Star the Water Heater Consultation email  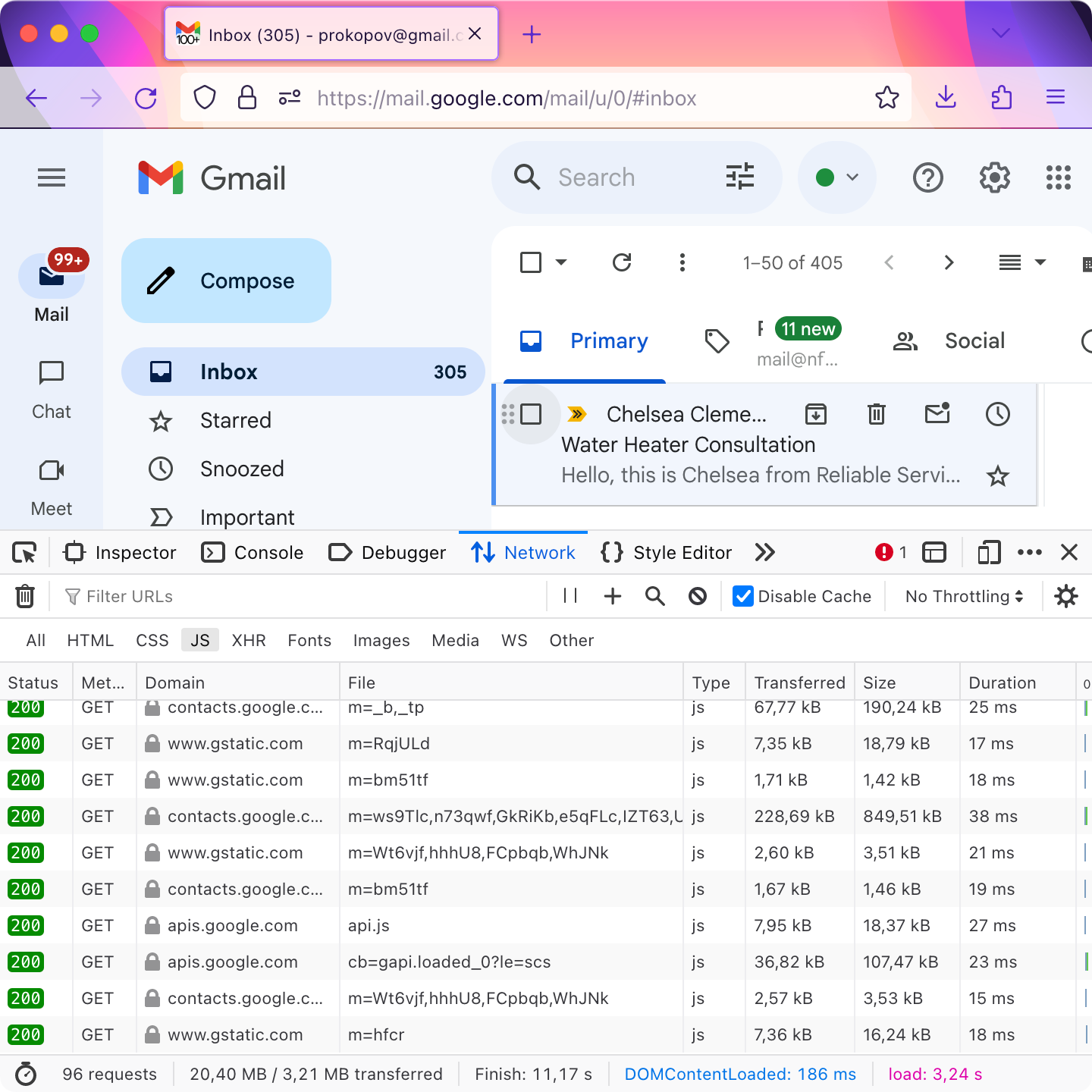point(997,476)
